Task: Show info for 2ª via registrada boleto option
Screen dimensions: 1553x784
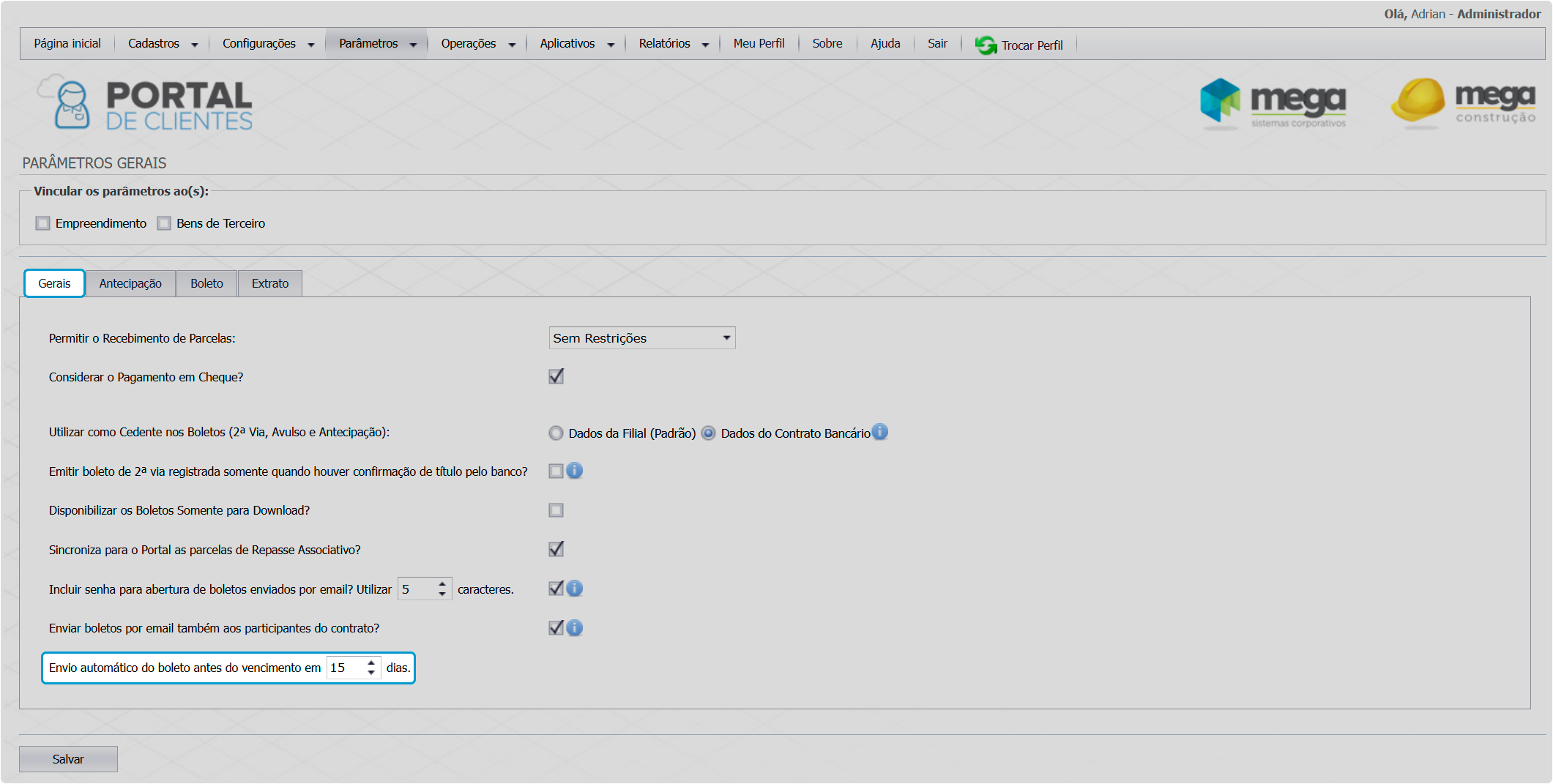Action: click(575, 471)
